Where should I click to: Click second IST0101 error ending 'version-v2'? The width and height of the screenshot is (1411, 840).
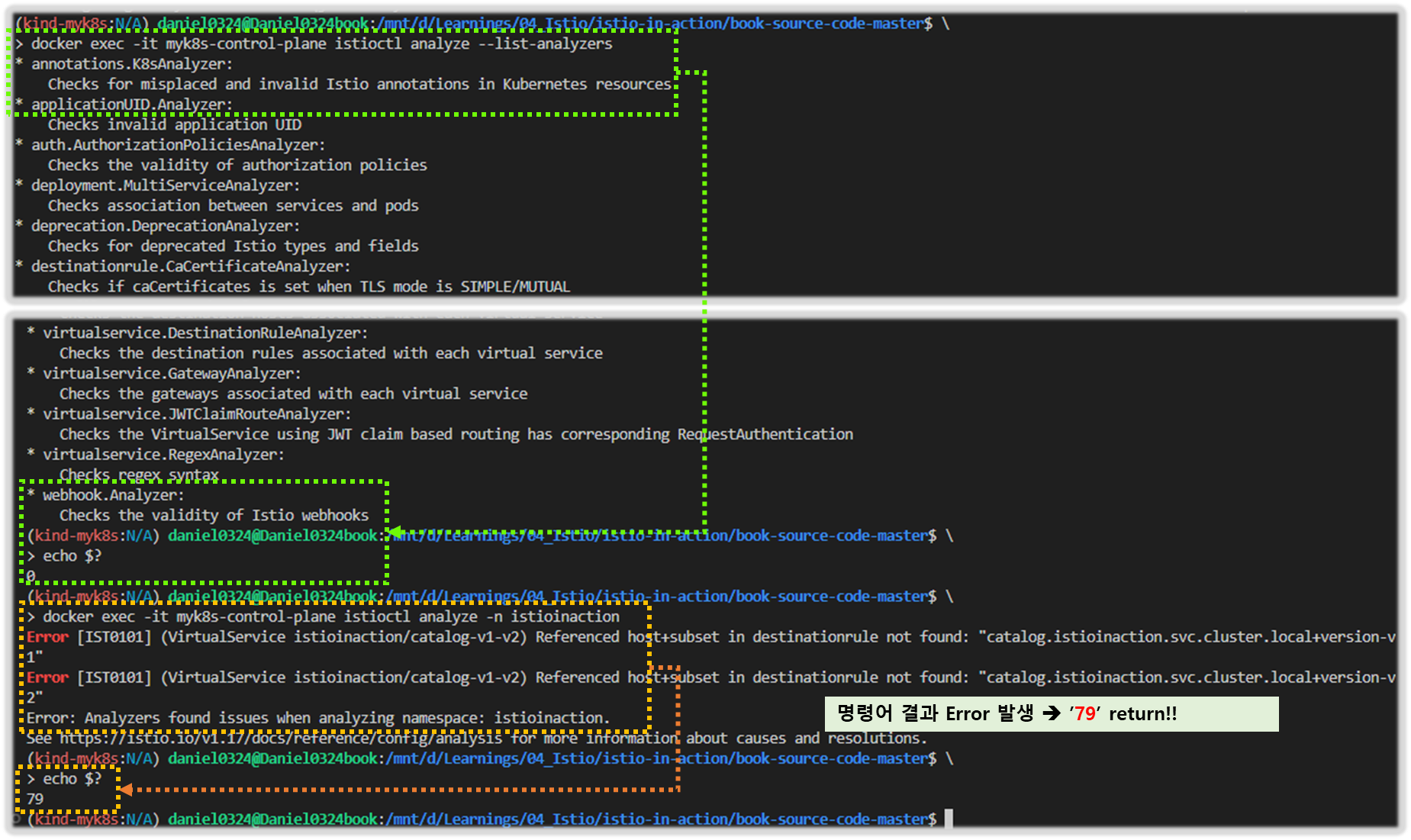coord(711,687)
